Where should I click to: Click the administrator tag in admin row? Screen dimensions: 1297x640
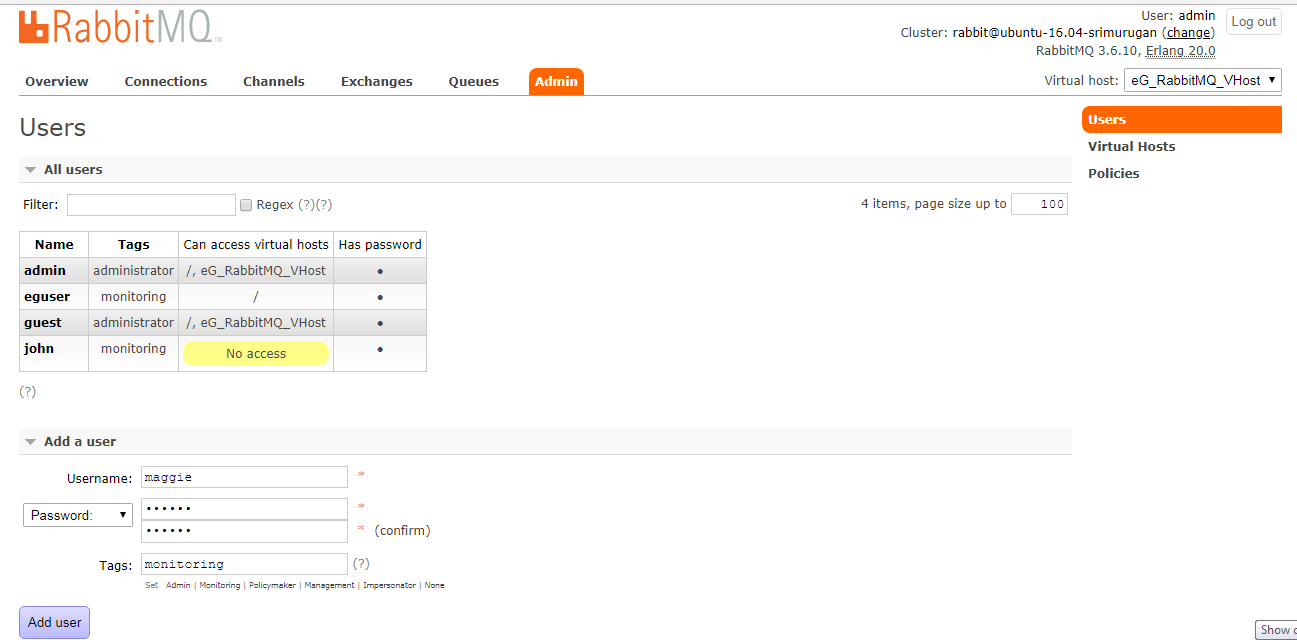click(x=134, y=271)
